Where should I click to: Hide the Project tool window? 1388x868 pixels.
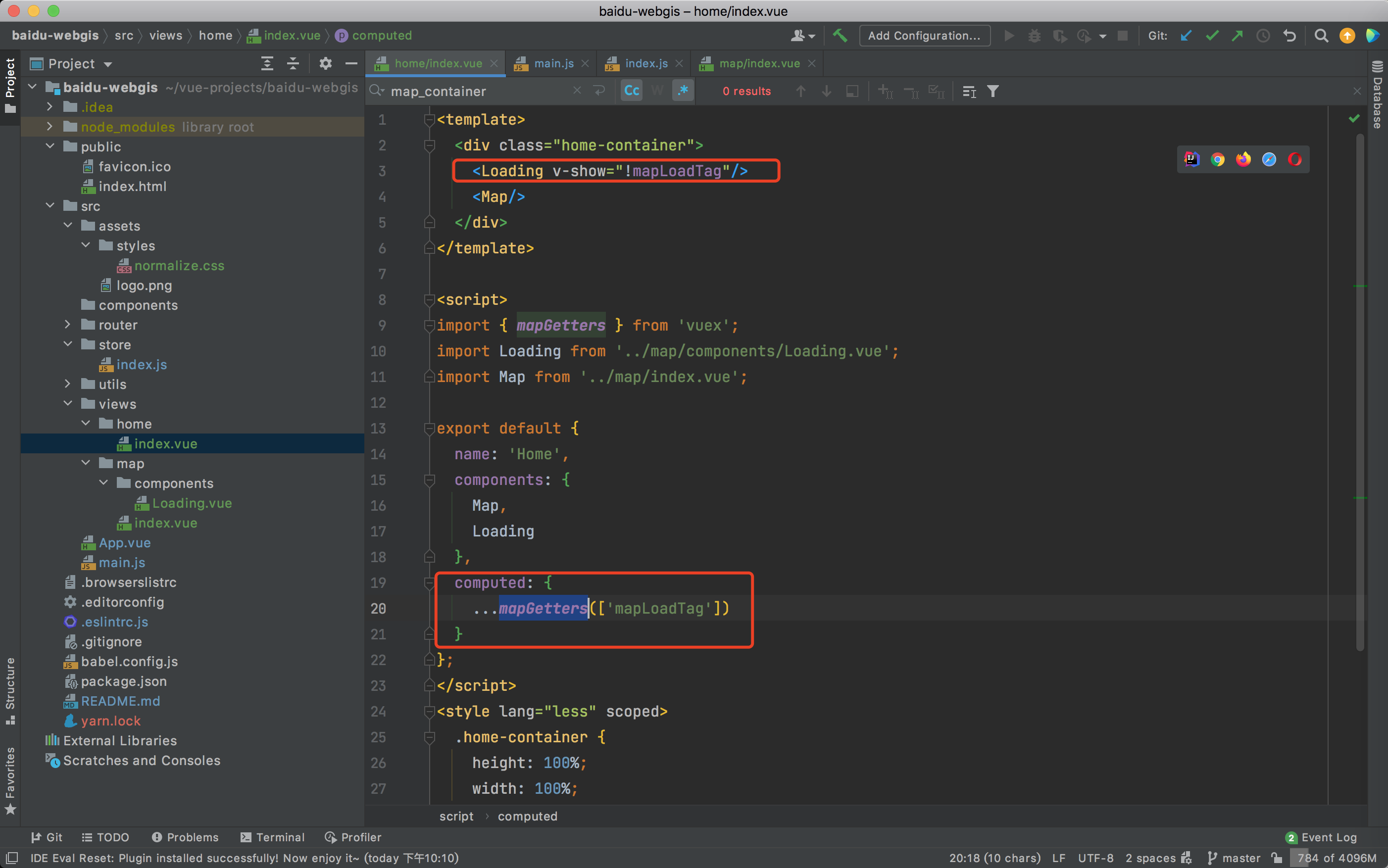pyautogui.click(x=351, y=63)
